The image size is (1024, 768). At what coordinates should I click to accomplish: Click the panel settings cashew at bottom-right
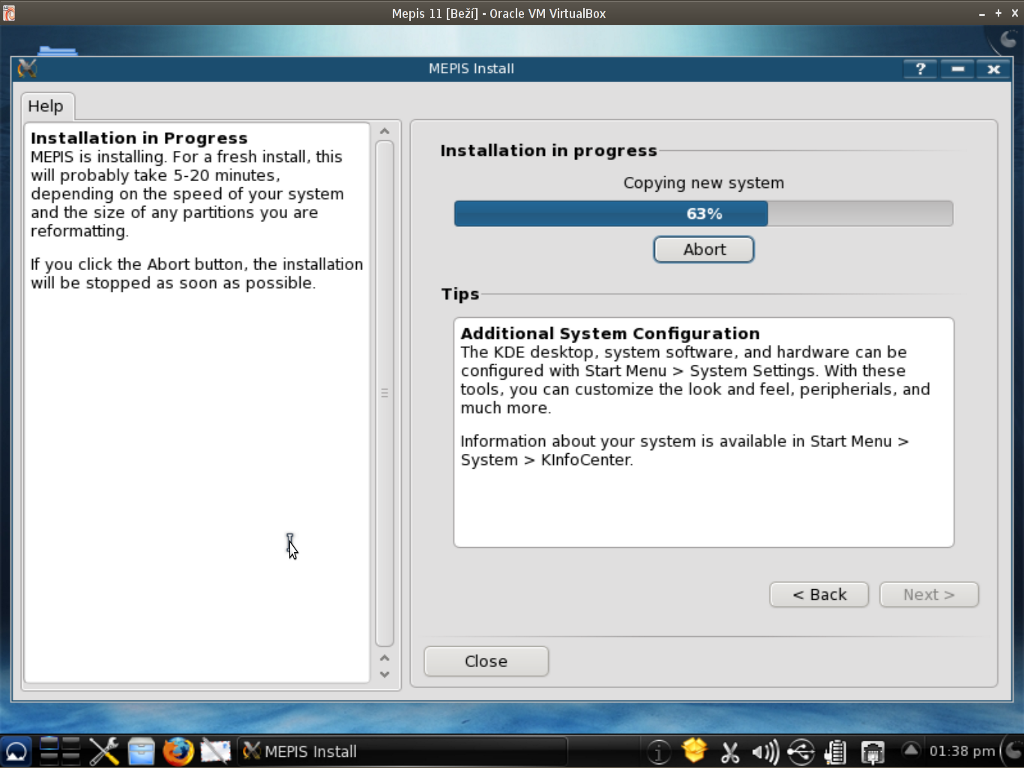tap(1013, 751)
